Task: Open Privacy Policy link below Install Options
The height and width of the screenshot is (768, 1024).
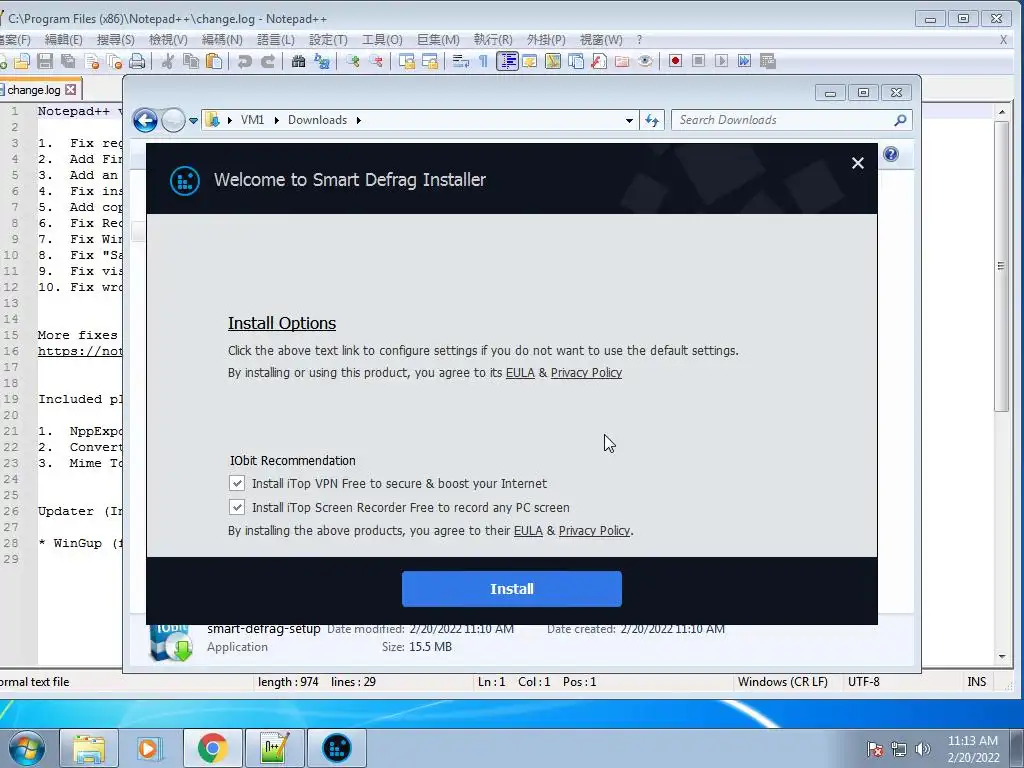Action: click(x=586, y=373)
